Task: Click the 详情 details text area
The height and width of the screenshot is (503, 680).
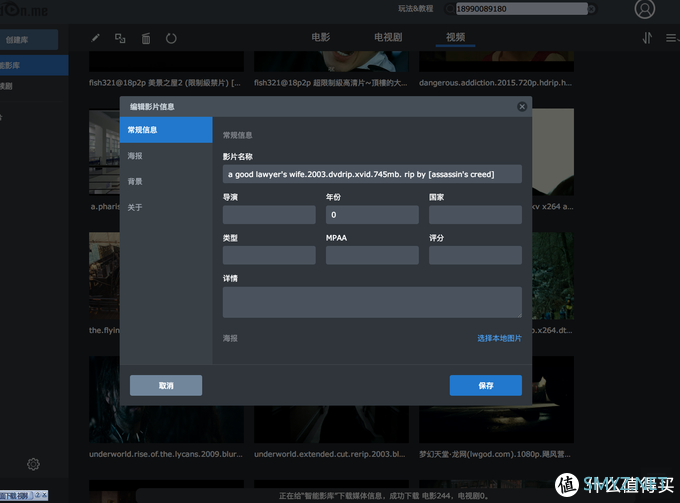Action: 372,302
